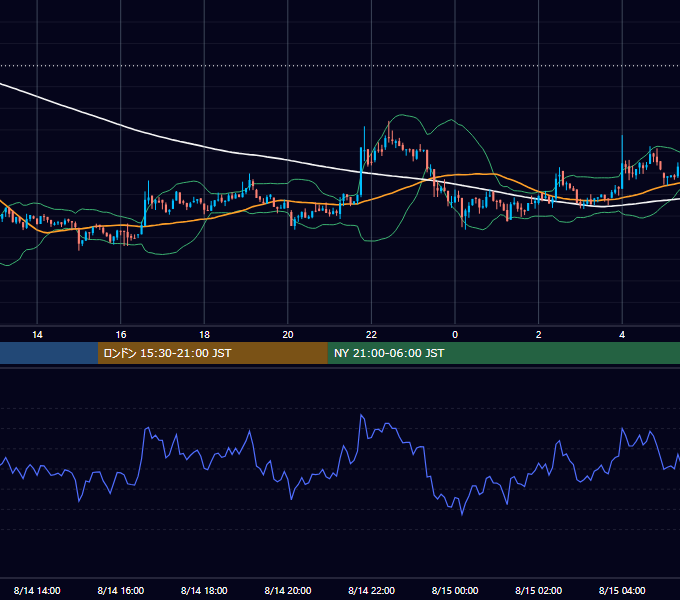Viewport: 680px width, 600px height.
Task: Click the oscillator trough after 8/15 00:00
Action: pyautogui.click(x=462, y=514)
